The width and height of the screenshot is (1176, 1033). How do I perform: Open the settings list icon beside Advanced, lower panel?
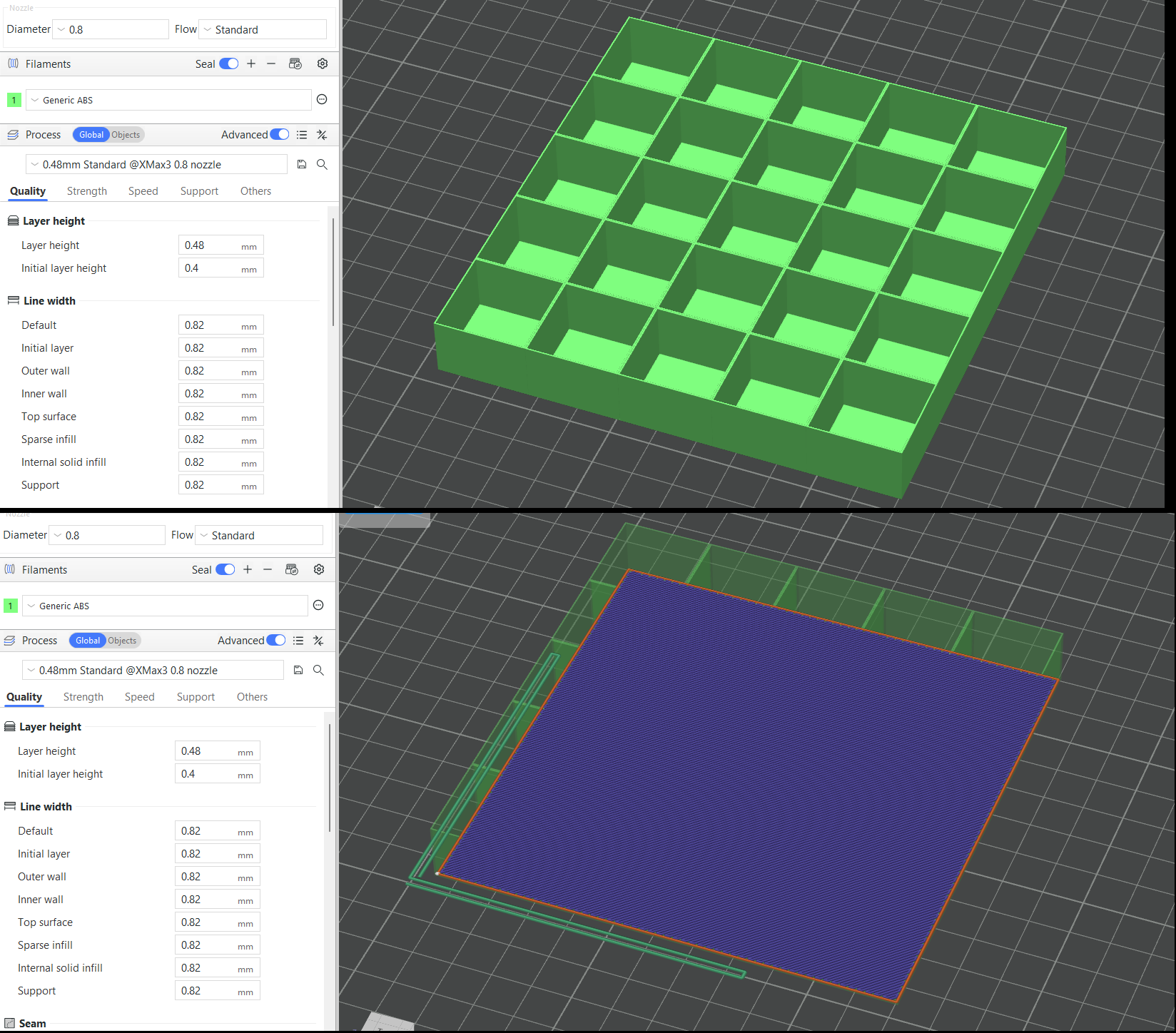tap(298, 641)
